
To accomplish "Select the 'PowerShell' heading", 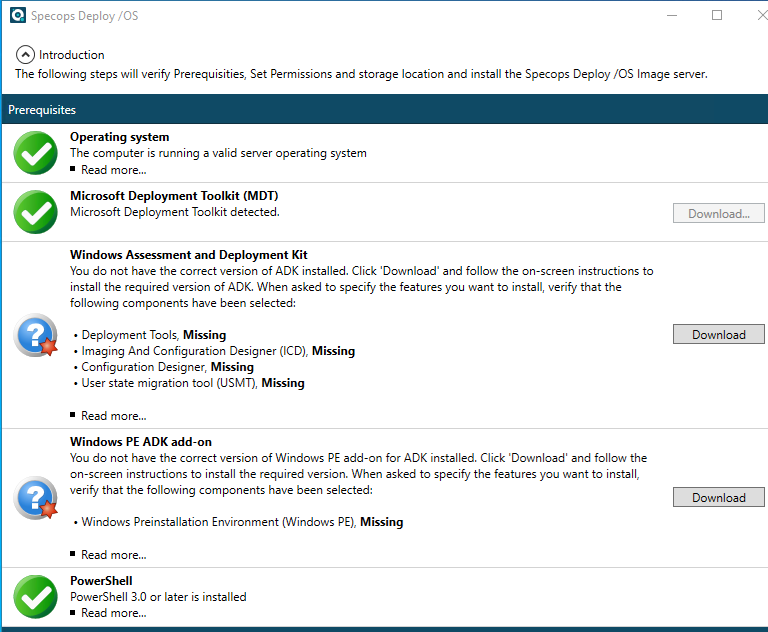I will coord(101,581).
